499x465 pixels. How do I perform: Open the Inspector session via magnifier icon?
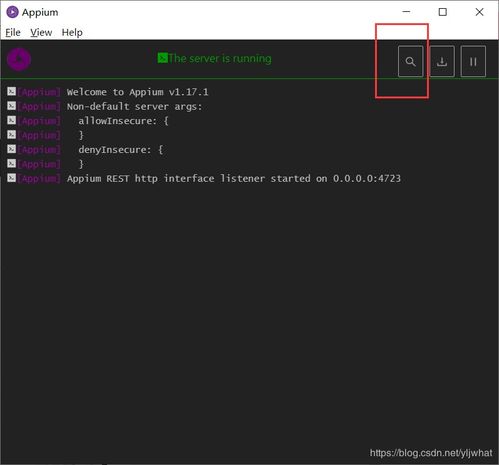click(410, 61)
